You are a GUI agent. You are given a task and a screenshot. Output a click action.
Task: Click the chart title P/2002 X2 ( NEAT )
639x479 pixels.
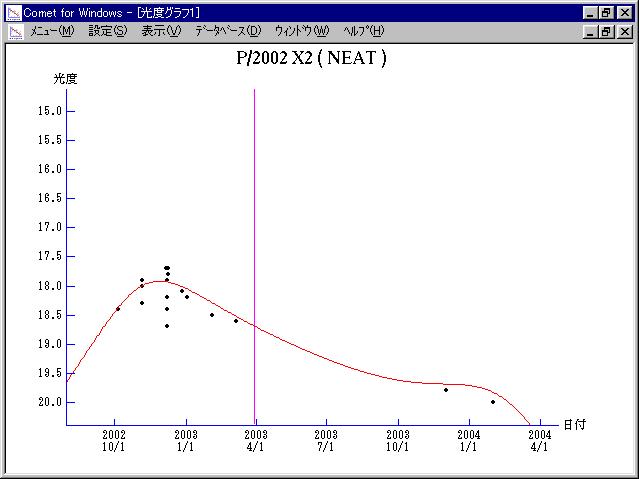pyautogui.click(x=311, y=58)
